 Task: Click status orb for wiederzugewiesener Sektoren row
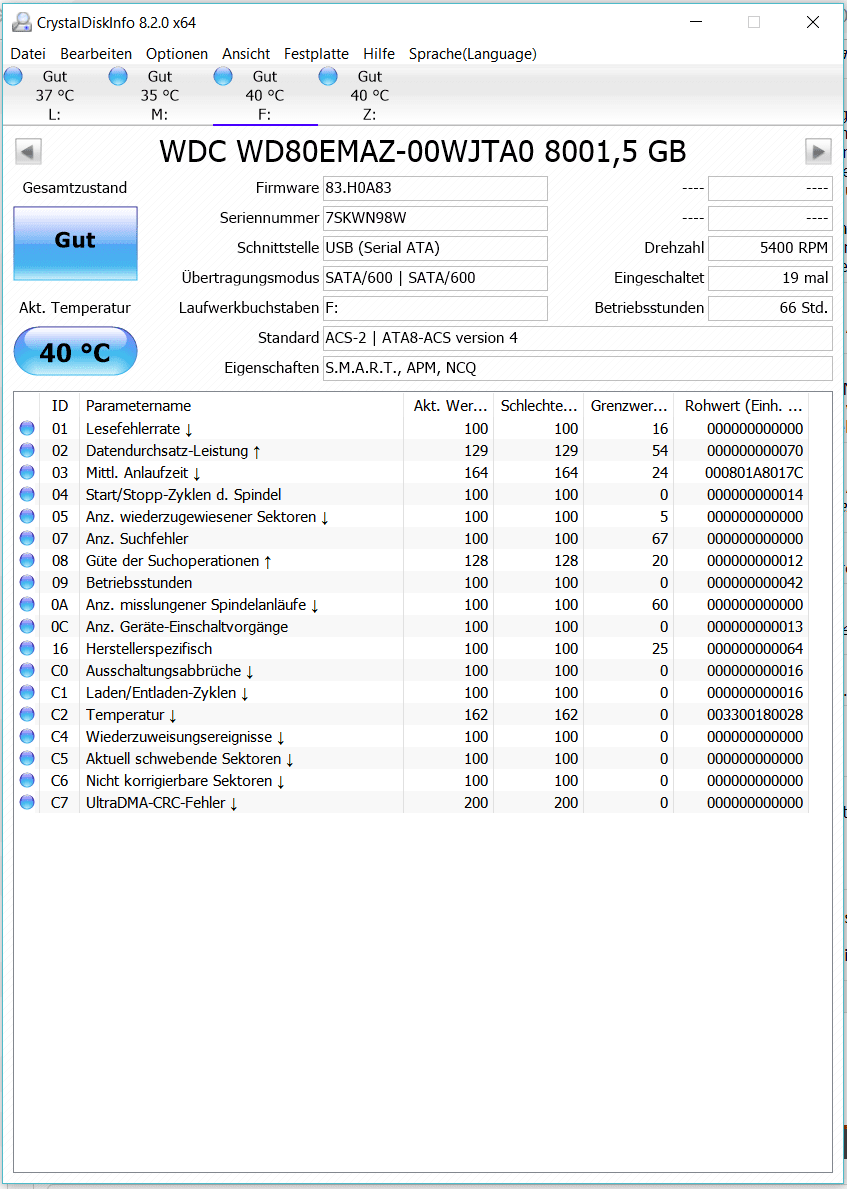click(x=27, y=516)
